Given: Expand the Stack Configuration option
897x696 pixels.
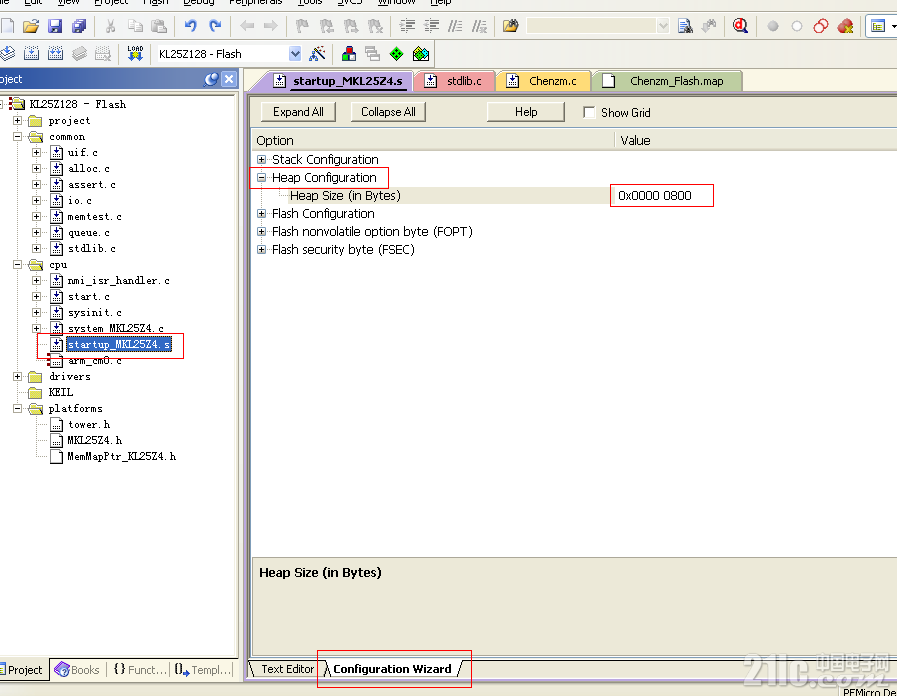Looking at the screenshot, I should pyautogui.click(x=261, y=160).
